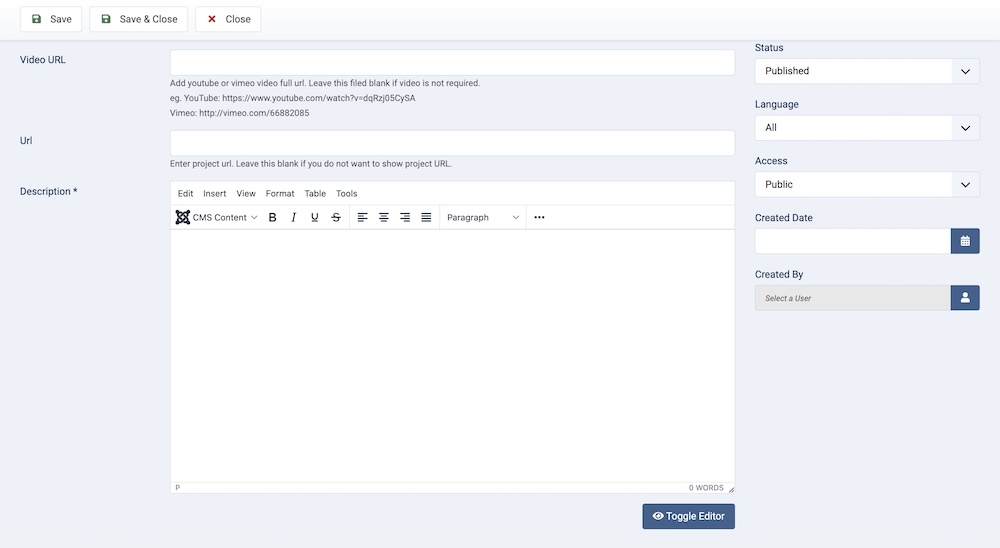The width and height of the screenshot is (1000, 548).
Task: Toggle Underline formatting in editor
Action: click(315, 217)
